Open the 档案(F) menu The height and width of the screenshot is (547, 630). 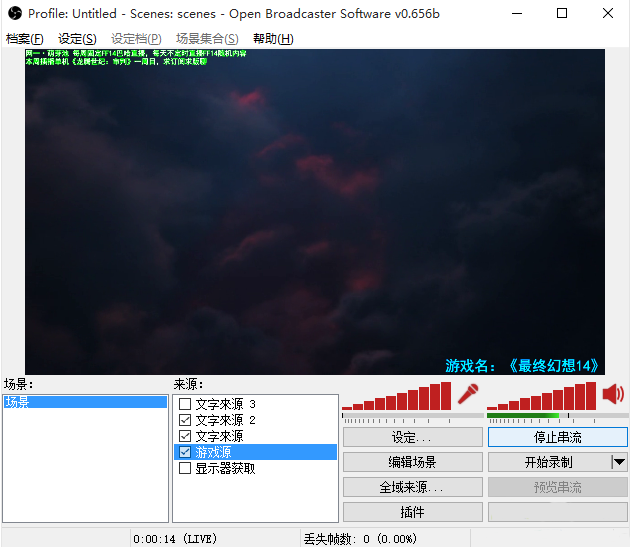25,39
